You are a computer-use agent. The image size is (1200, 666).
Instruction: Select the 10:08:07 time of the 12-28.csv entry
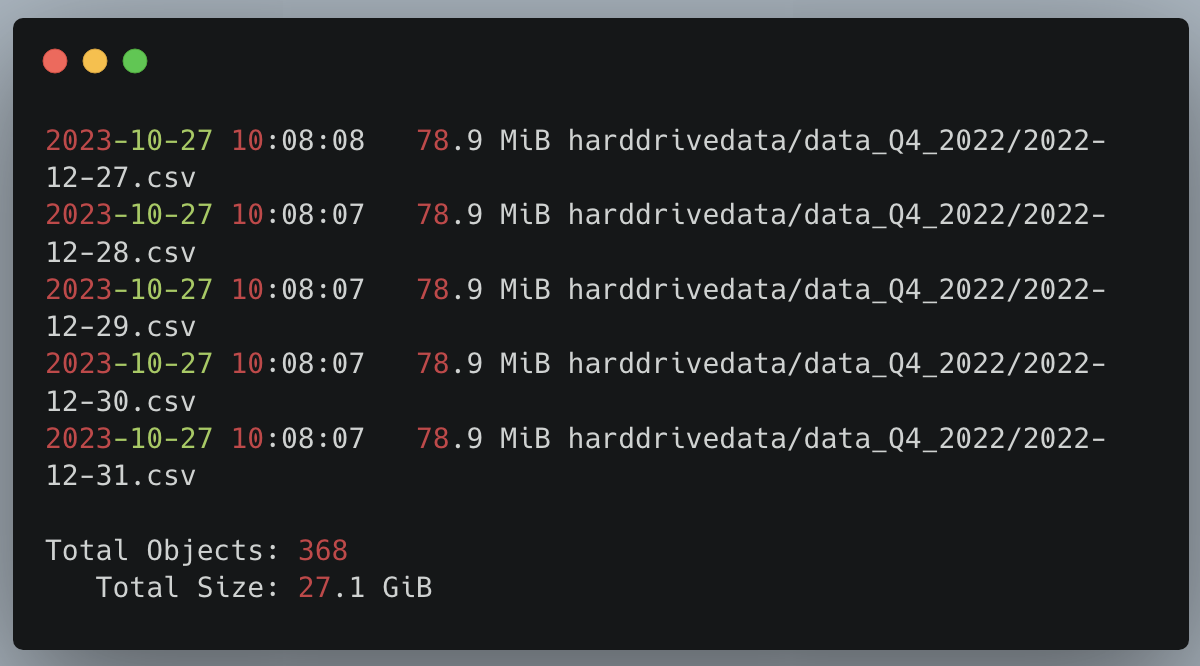point(298,215)
